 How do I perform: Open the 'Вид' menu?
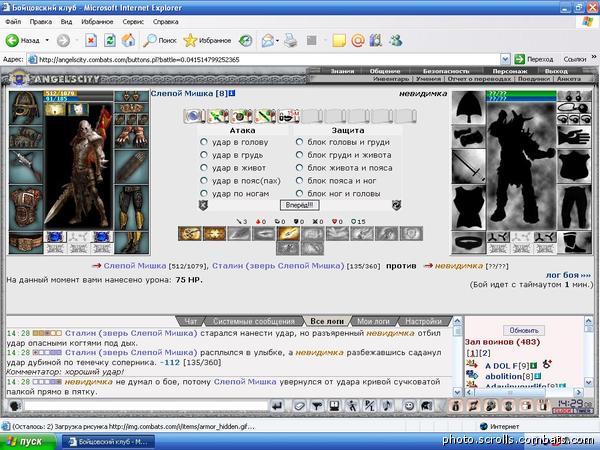[x=66, y=22]
